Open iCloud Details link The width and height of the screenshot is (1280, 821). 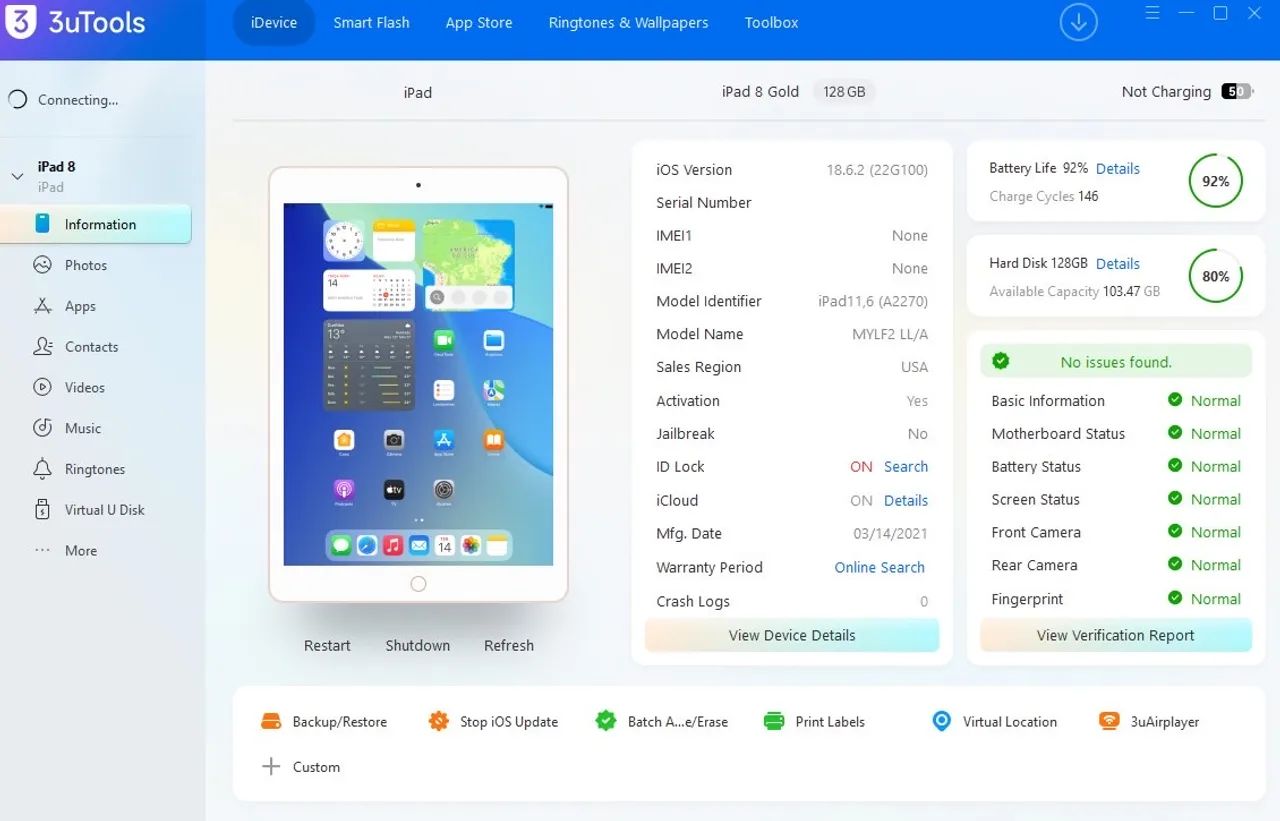[906, 500]
